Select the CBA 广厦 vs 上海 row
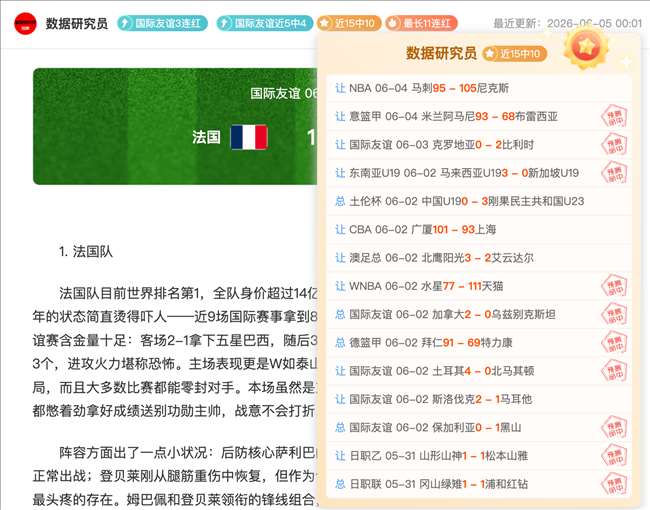This screenshot has width=650, height=510. pos(479,229)
